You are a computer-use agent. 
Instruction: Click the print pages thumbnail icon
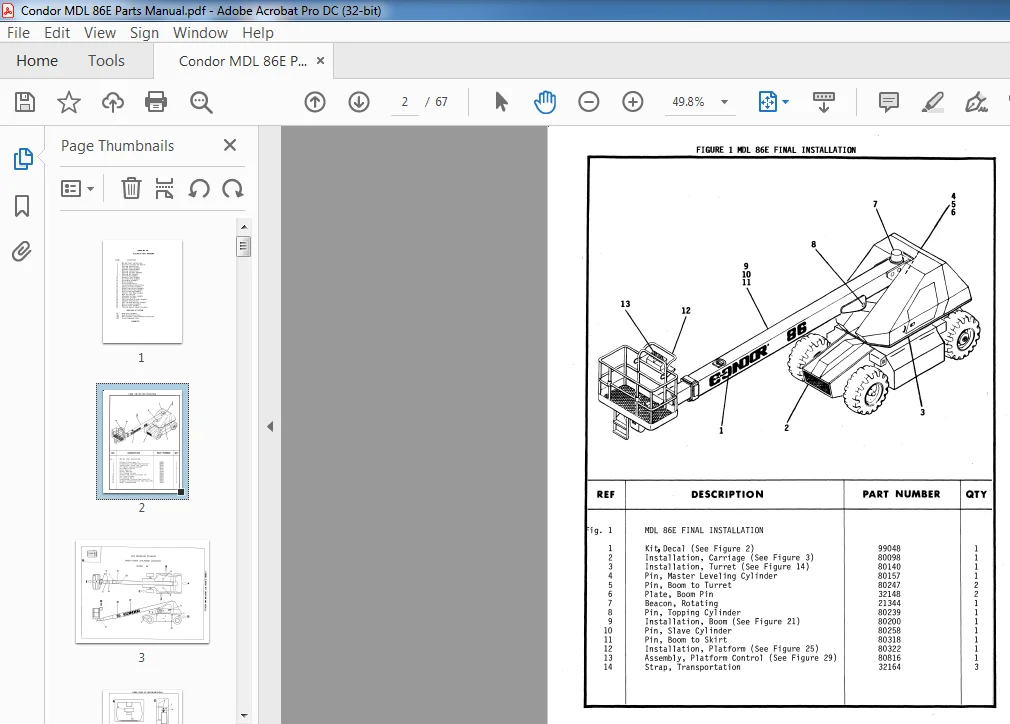(x=164, y=189)
